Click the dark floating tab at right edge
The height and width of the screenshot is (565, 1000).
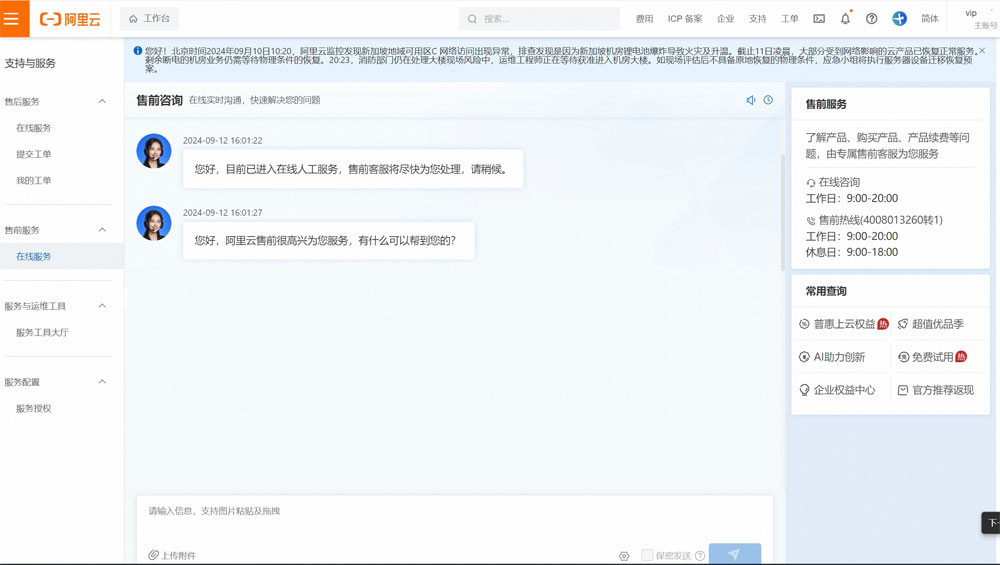990,522
